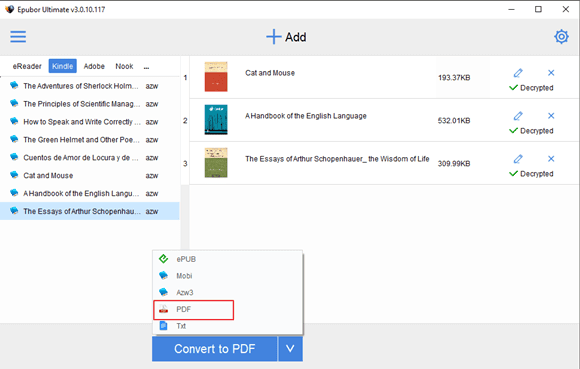Viewport: 580px width, 369px height.
Task: Edit metadata of Handbook of English Language
Action: [518, 116]
